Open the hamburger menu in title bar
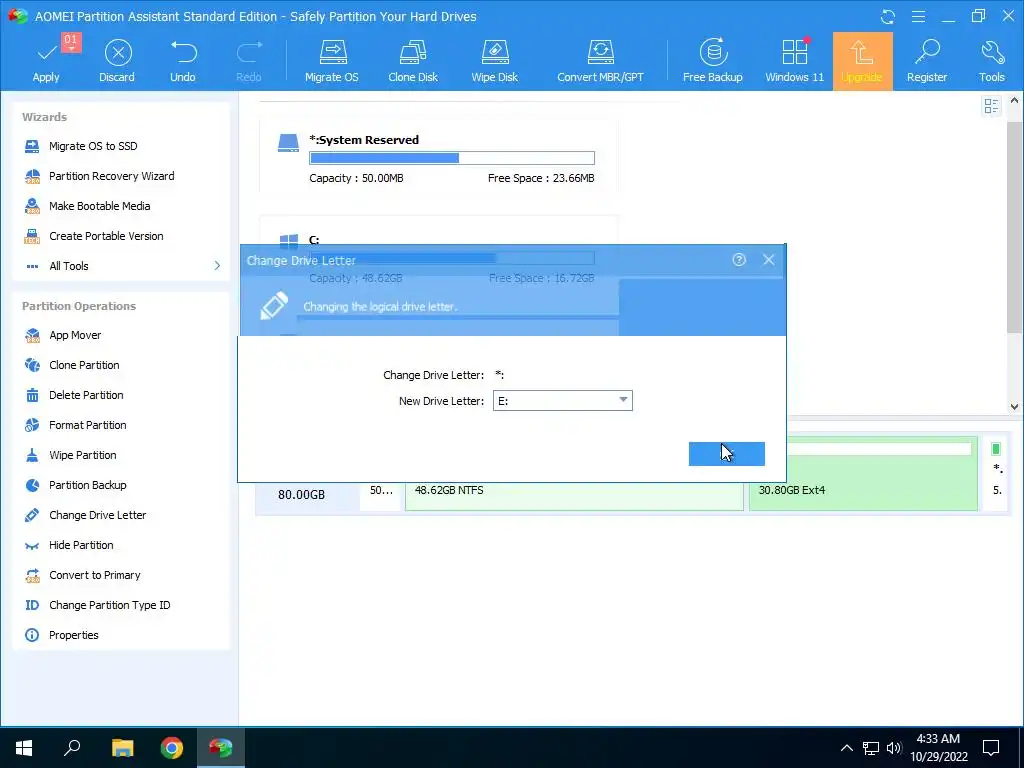This screenshot has height=768, width=1024. click(918, 16)
